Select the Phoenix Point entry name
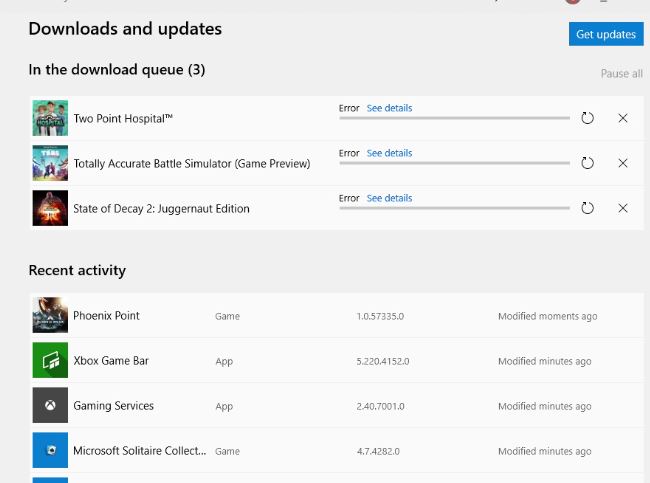Image resolution: width=650 pixels, height=483 pixels. pyautogui.click(x=106, y=316)
